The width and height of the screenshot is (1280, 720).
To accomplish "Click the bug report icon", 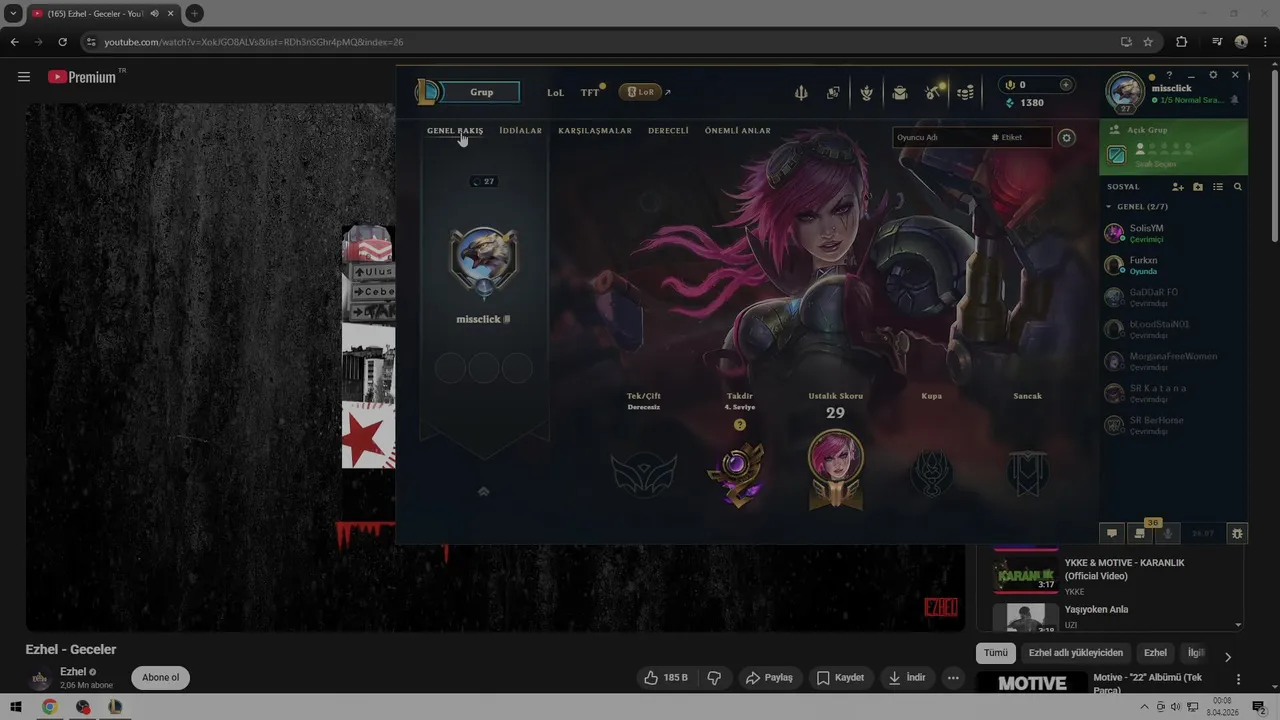I will tap(1237, 534).
